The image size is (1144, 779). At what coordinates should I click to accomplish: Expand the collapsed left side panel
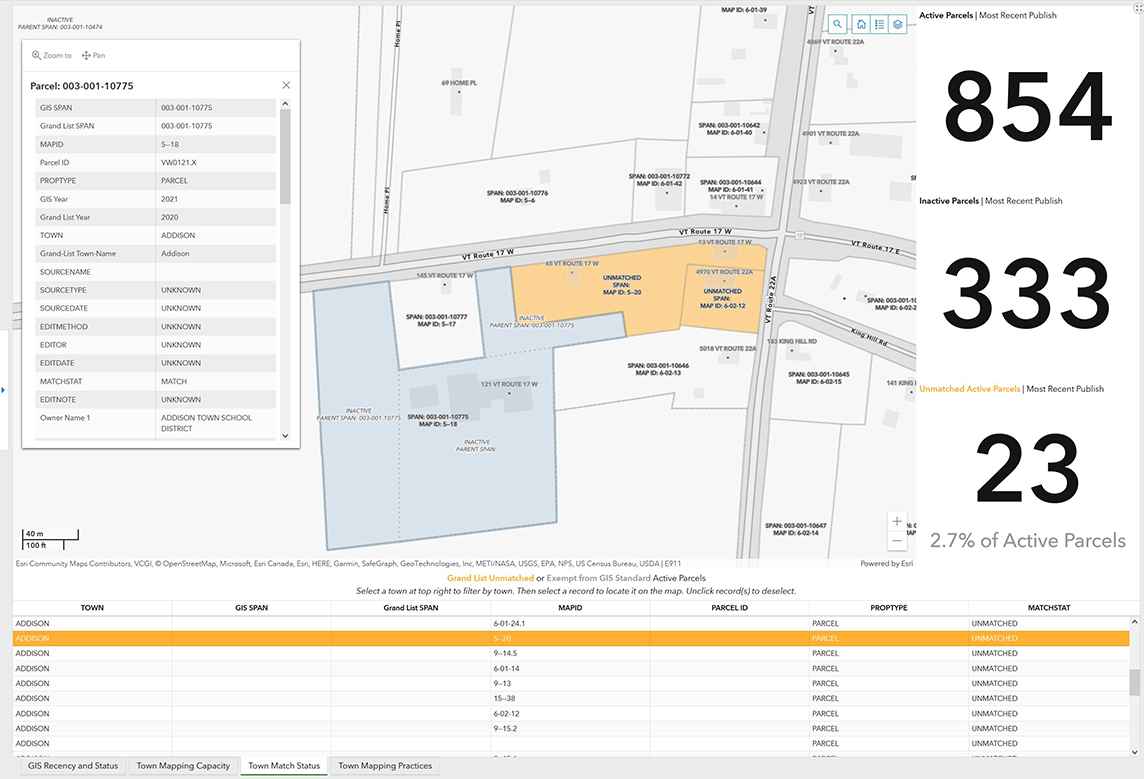click(x=3, y=390)
